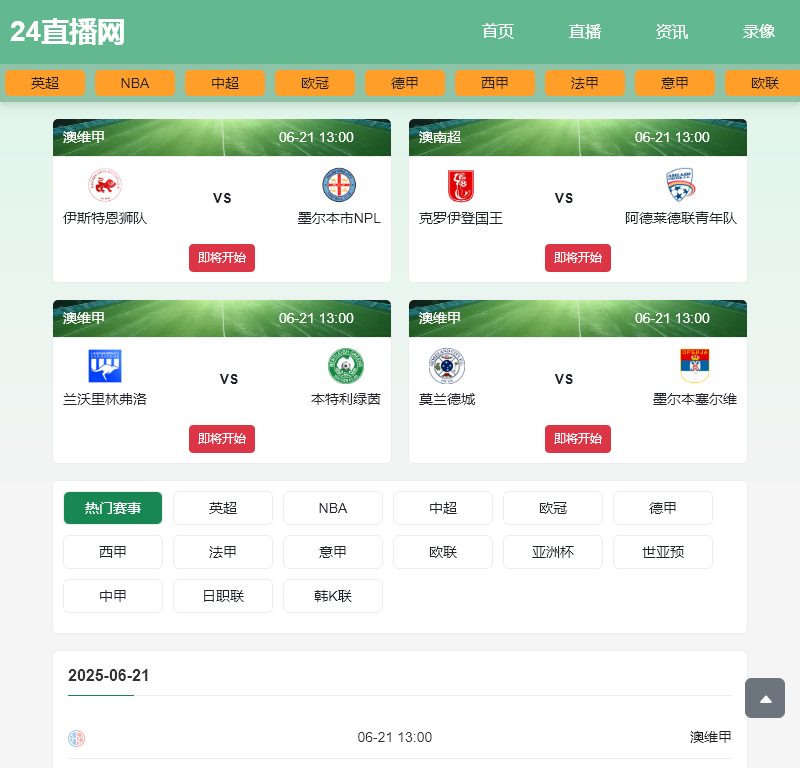
Task: Click the team name 兰沃里林弗洛
Action: (105, 399)
